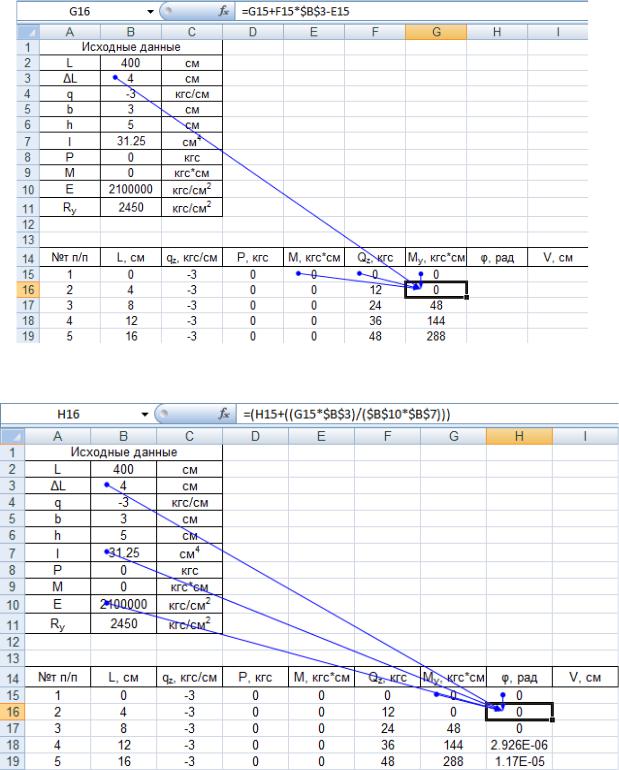This screenshot has width=619, height=770.
Task: Click My value 288 in the G16 worksheet
Action: 436,336
